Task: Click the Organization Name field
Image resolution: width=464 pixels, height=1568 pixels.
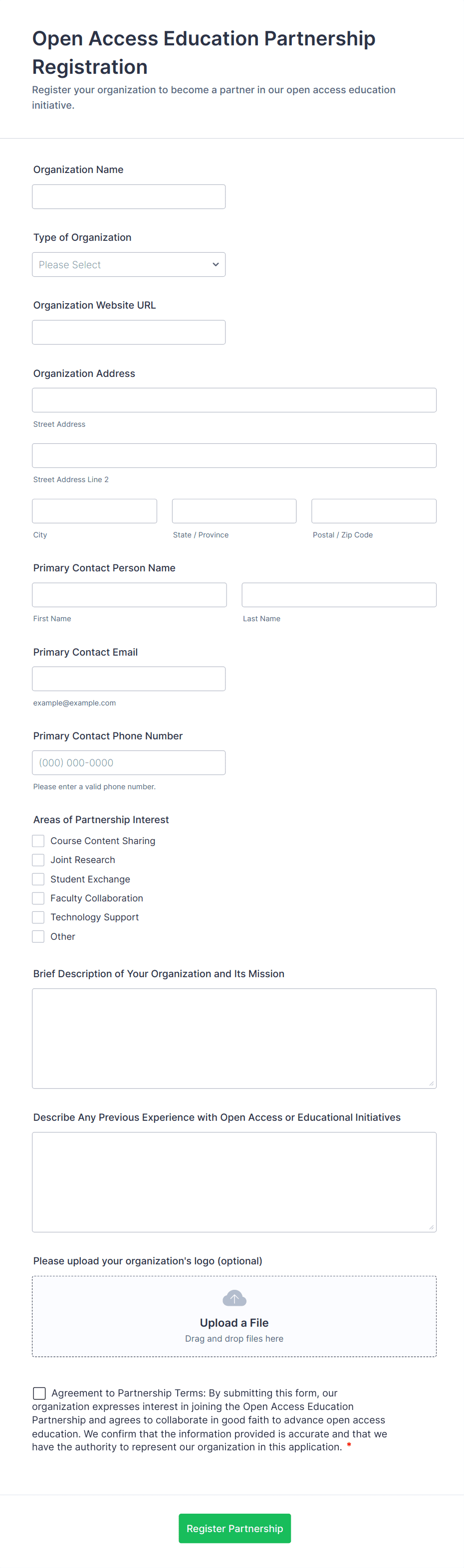Action: tap(129, 196)
